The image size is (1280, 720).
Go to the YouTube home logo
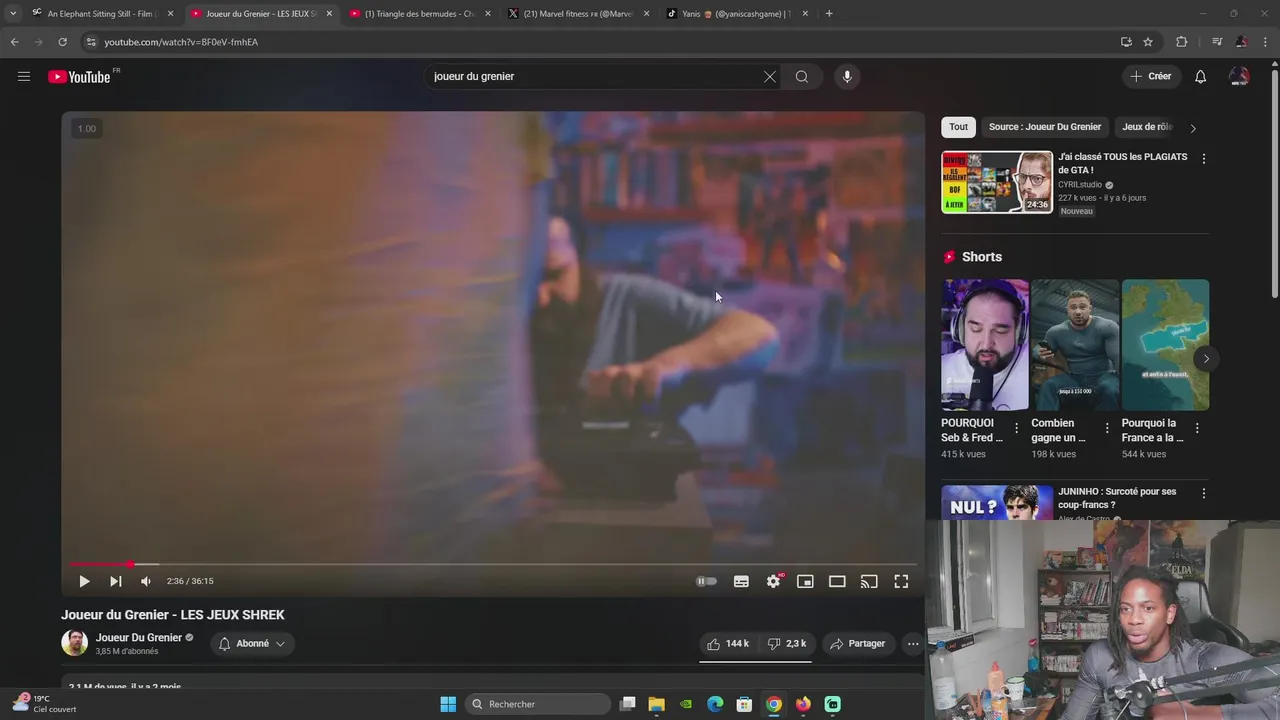click(79, 77)
